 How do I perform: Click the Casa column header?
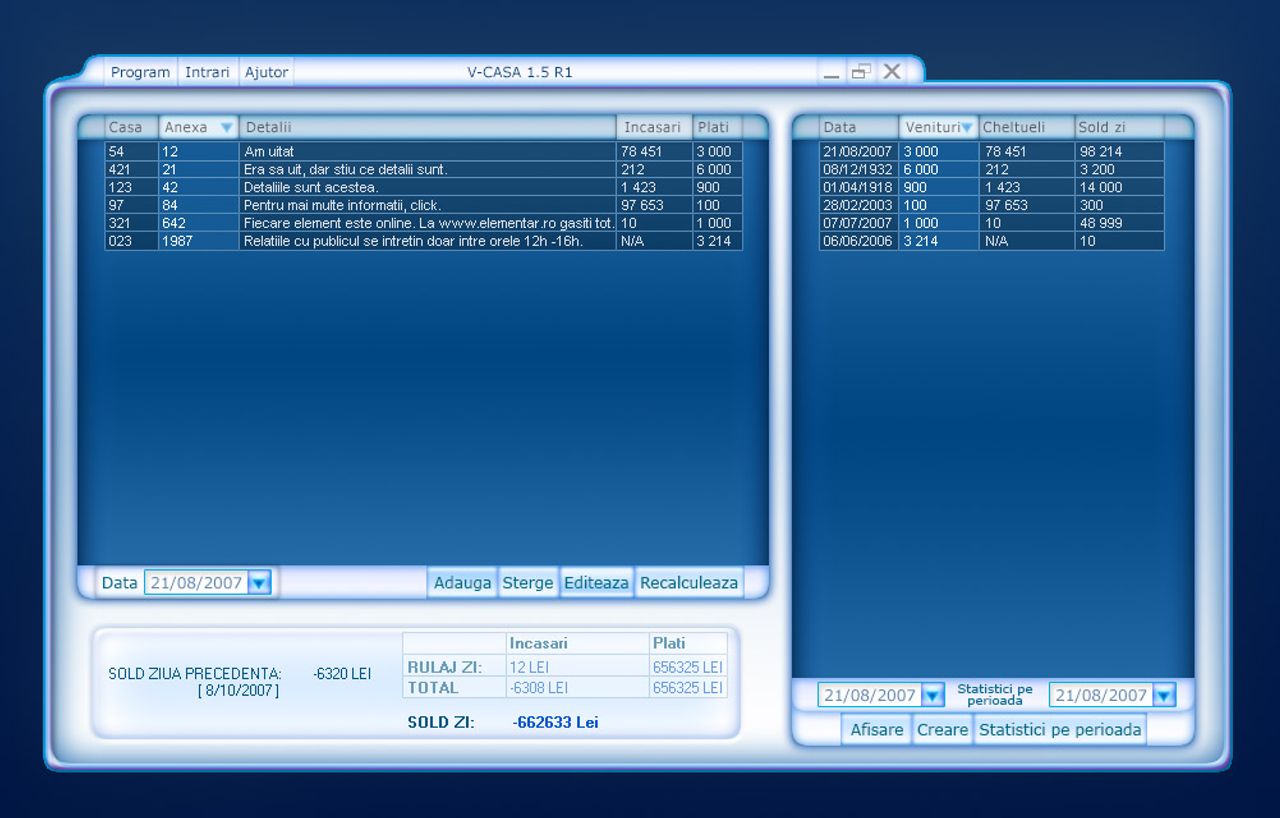[126, 127]
